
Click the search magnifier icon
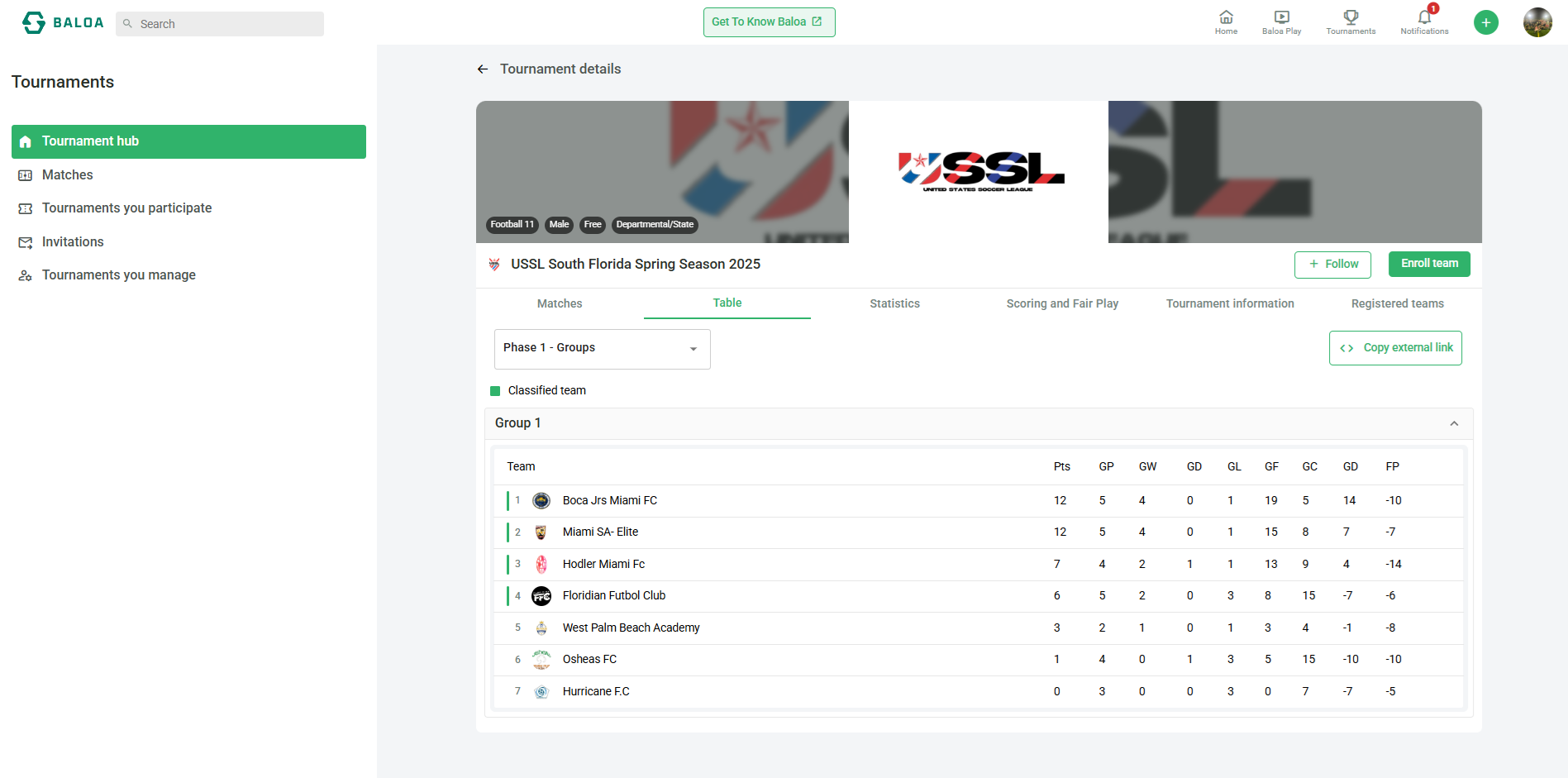point(127,24)
